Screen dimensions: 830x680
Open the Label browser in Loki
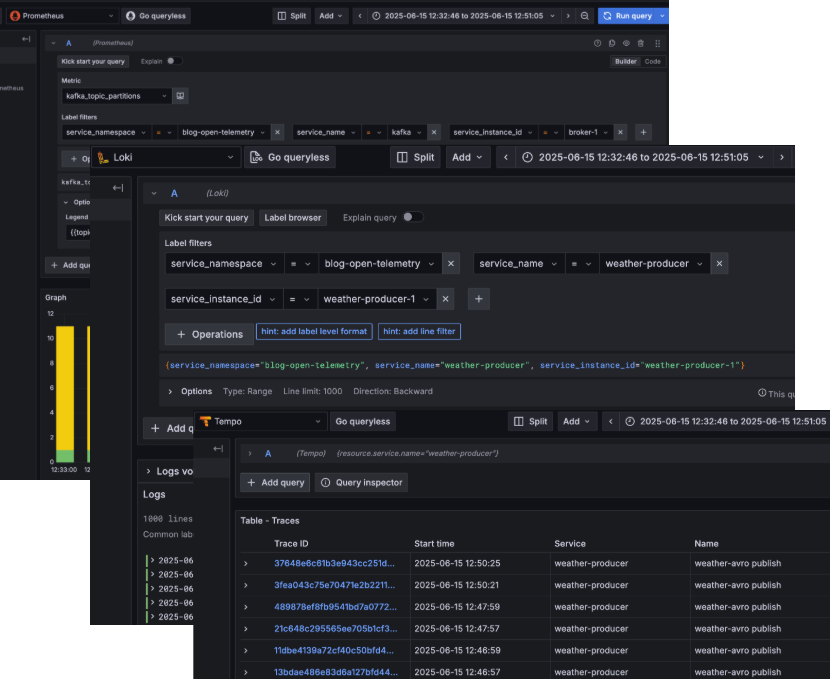pos(293,217)
